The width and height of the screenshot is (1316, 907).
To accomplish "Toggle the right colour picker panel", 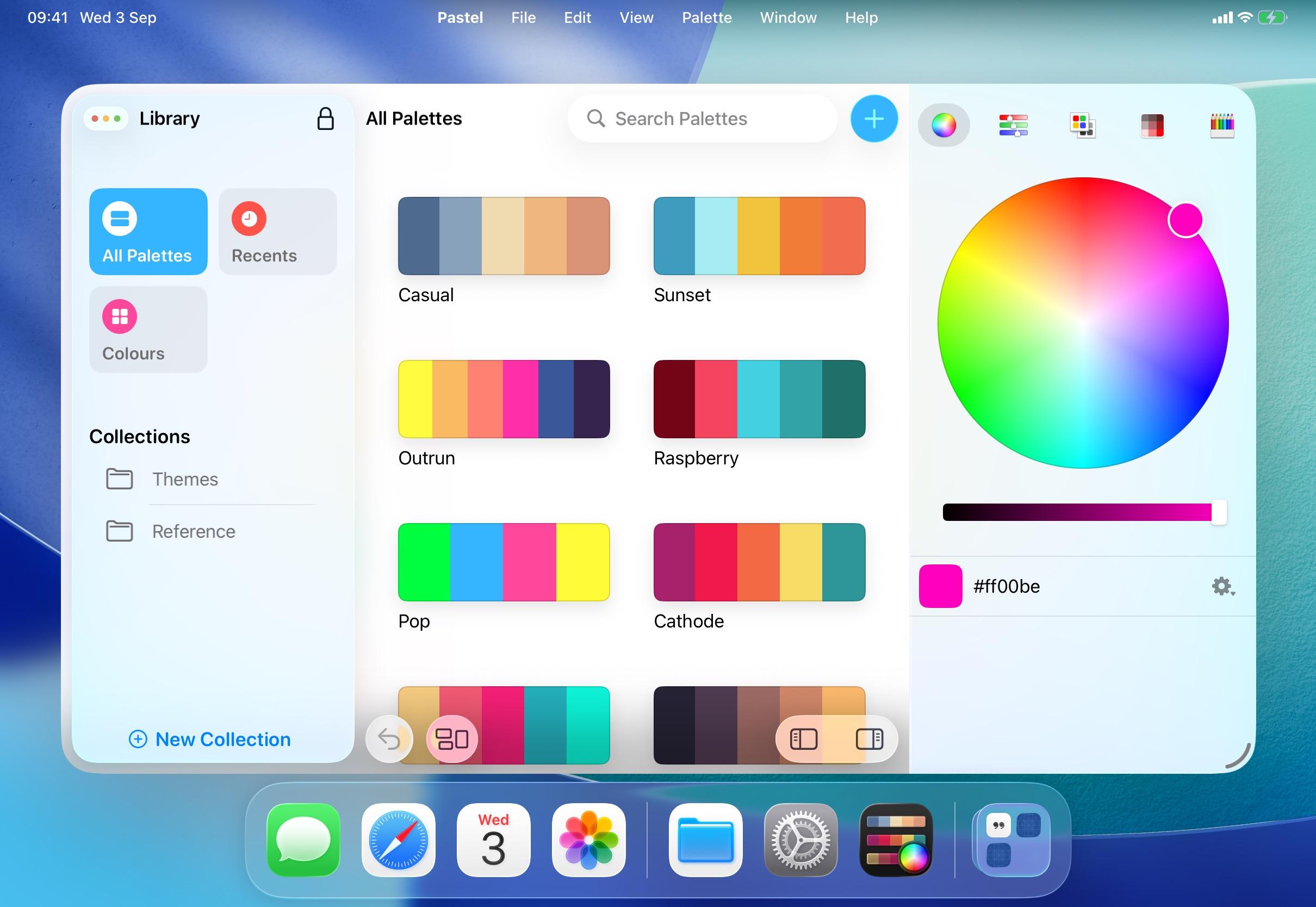I will [870, 739].
